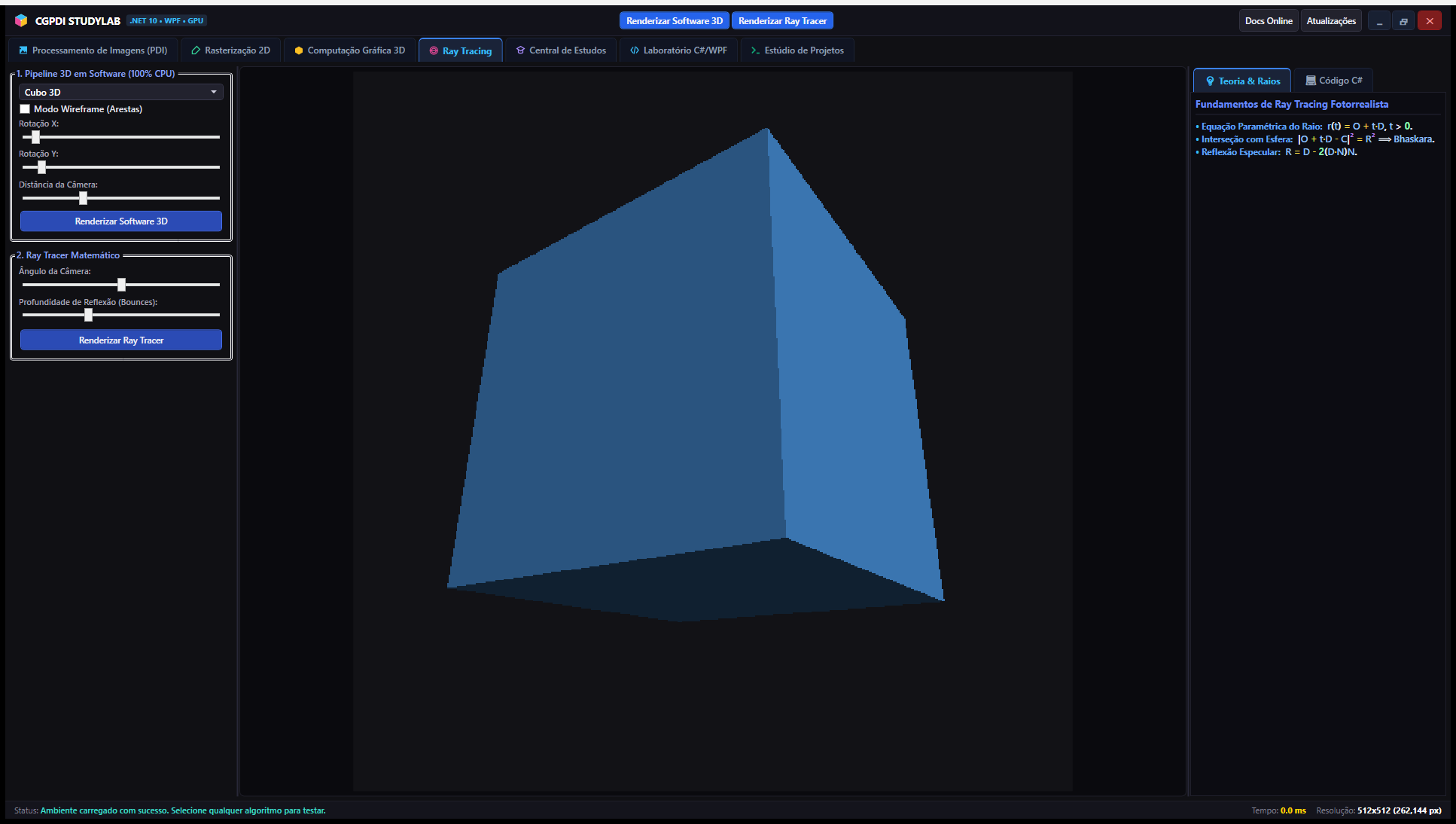Click the terminal prompt icon on Estúdio de Projetos
The image size is (1456, 824).
pos(755,50)
